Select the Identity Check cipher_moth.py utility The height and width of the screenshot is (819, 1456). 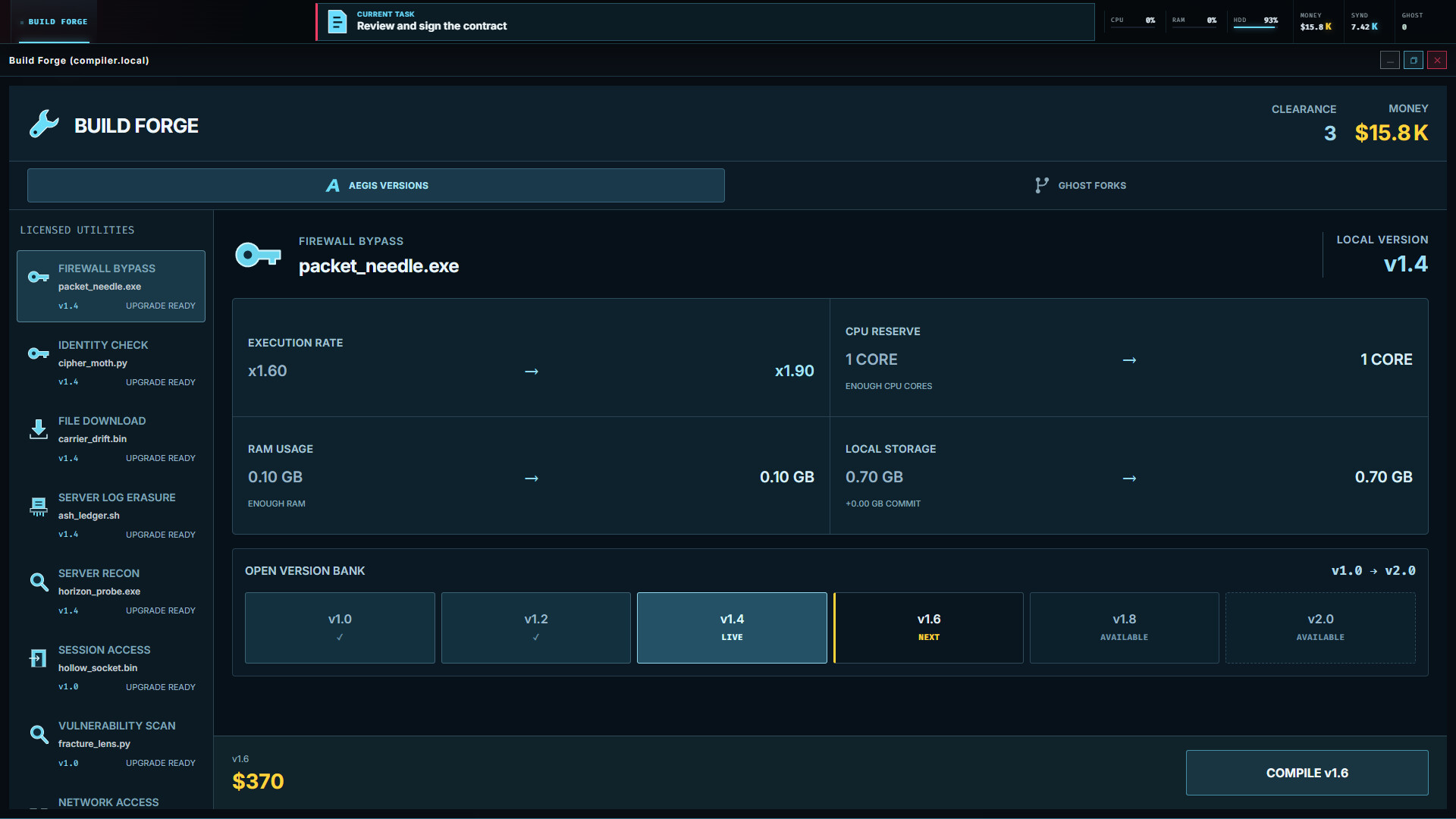click(x=111, y=362)
